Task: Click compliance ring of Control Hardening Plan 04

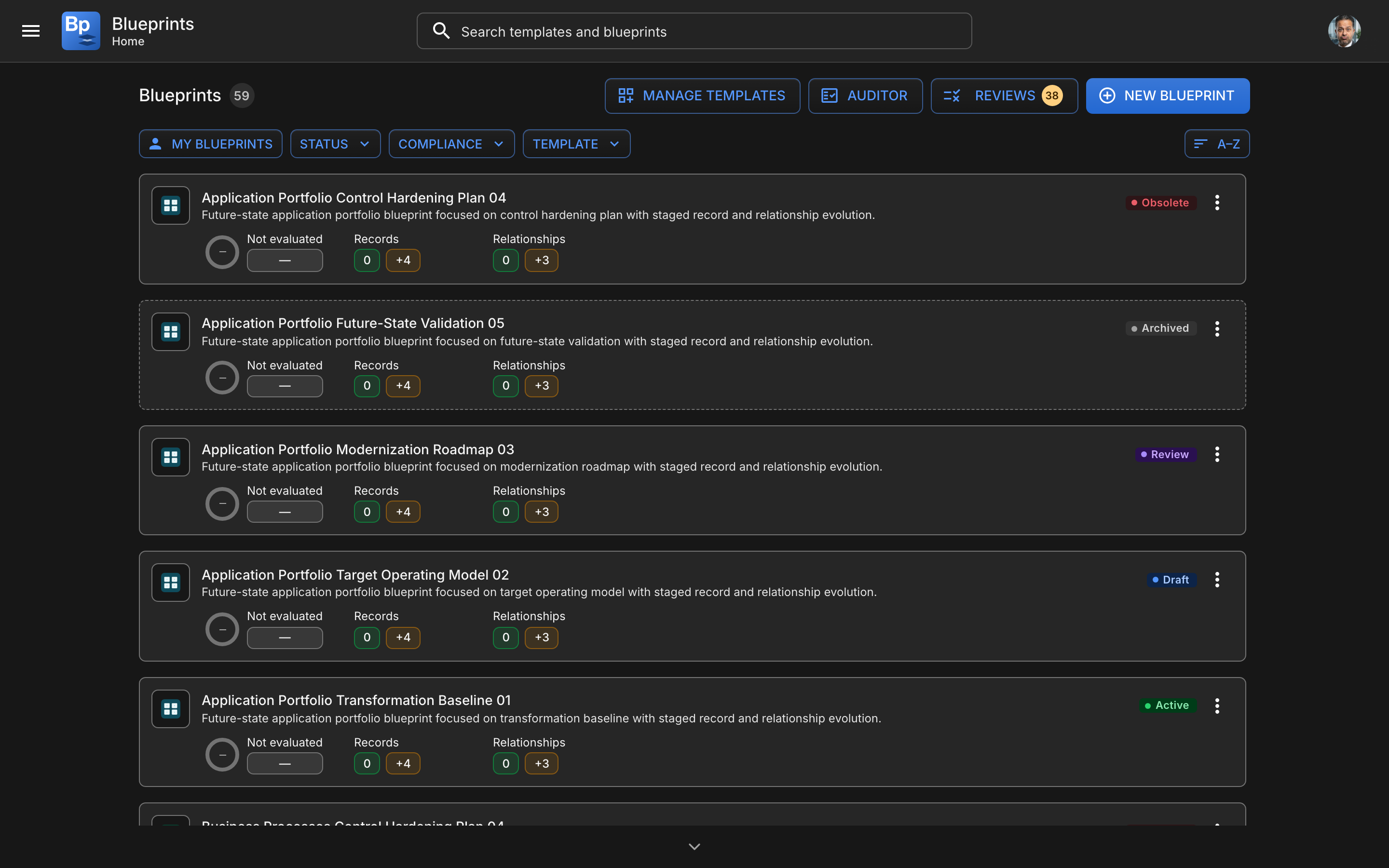Action: tap(222, 252)
